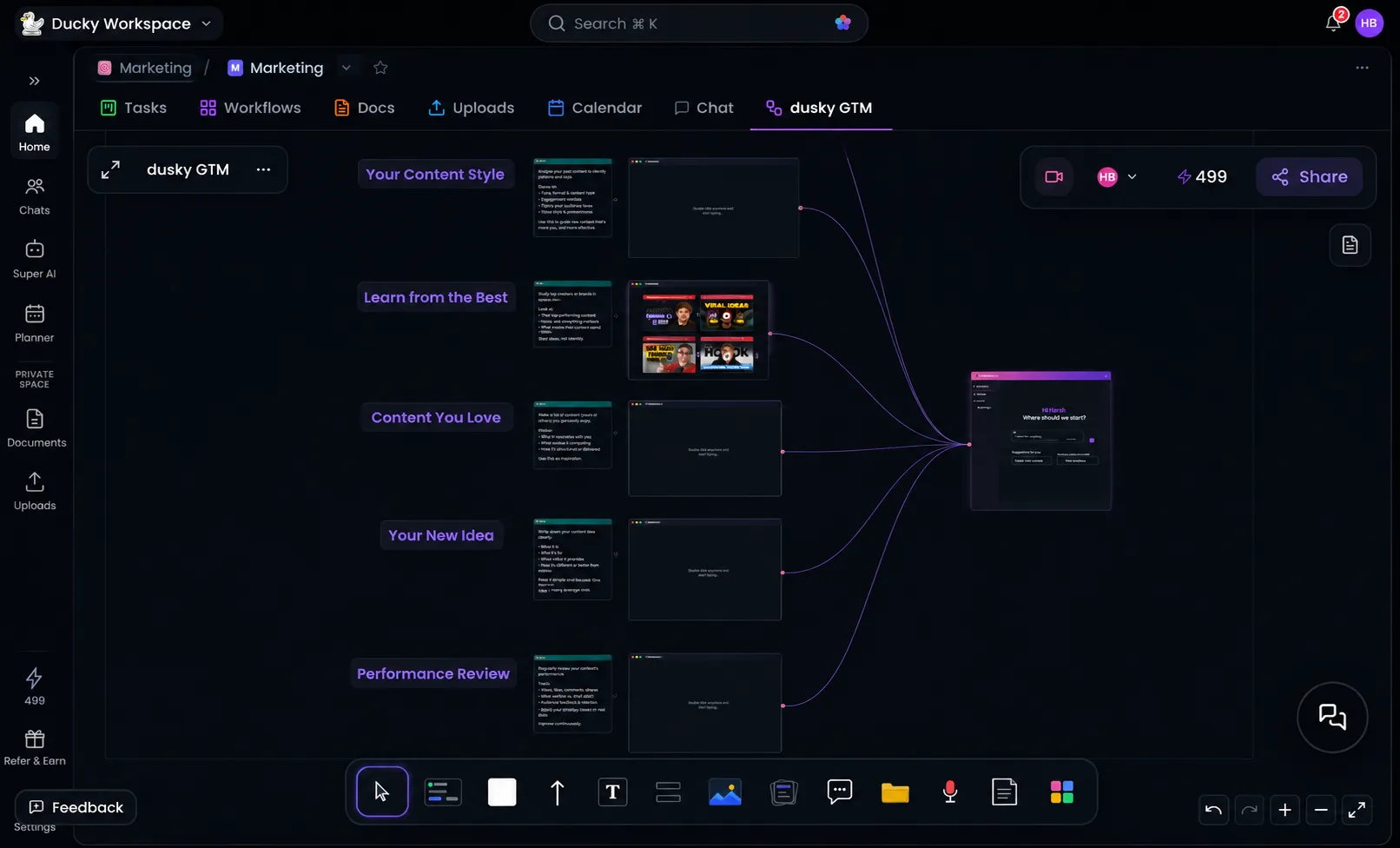Expand dusky GTM board to fullscreen
Image resolution: width=1400 pixels, height=848 pixels.
click(x=110, y=169)
